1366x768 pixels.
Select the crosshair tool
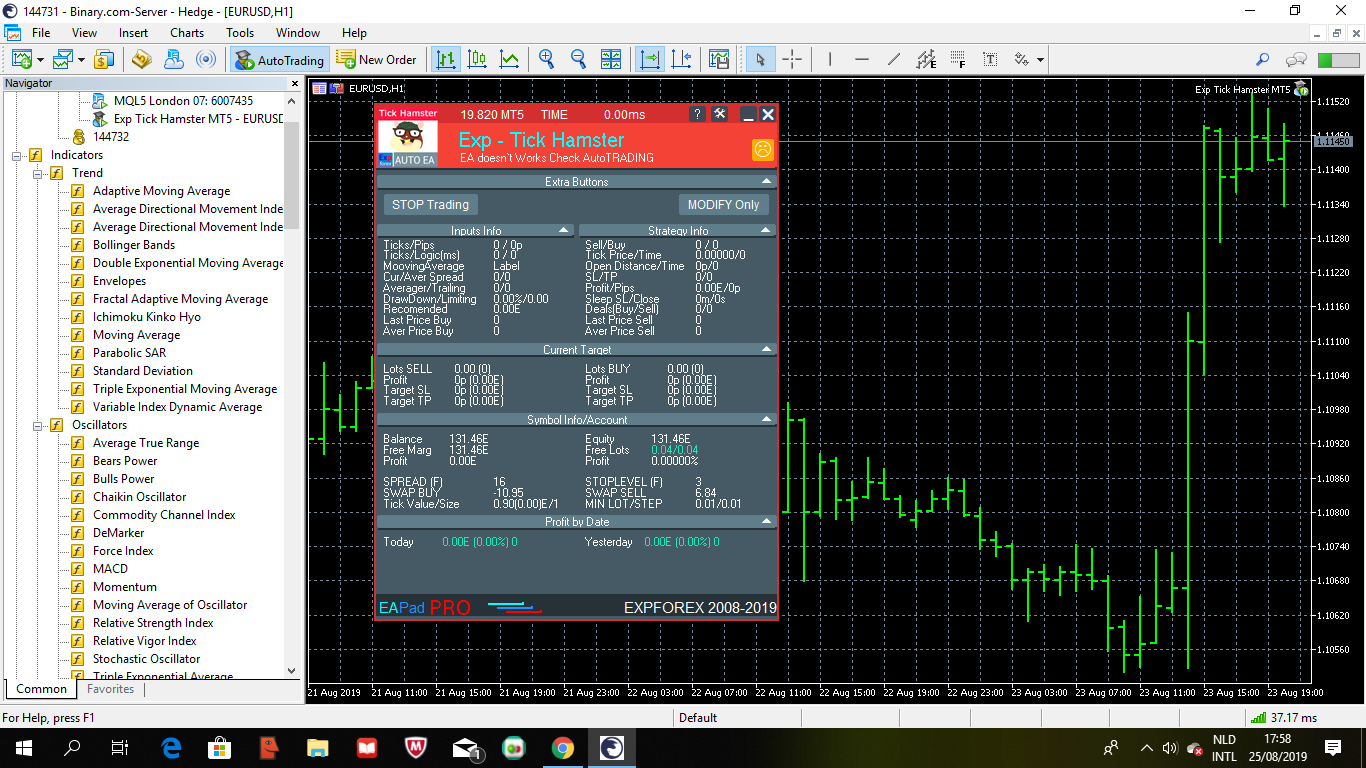[792, 60]
